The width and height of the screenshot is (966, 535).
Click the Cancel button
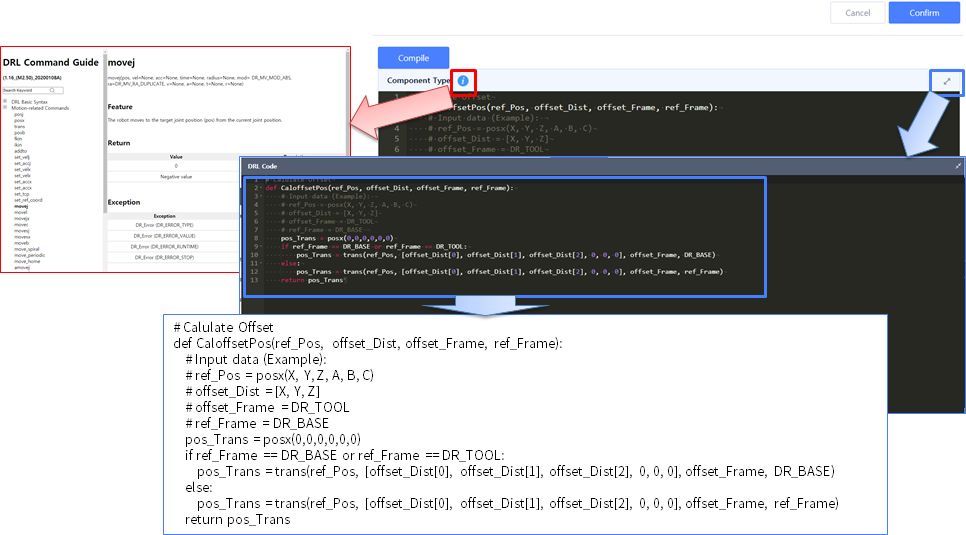[x=857, y=13]
